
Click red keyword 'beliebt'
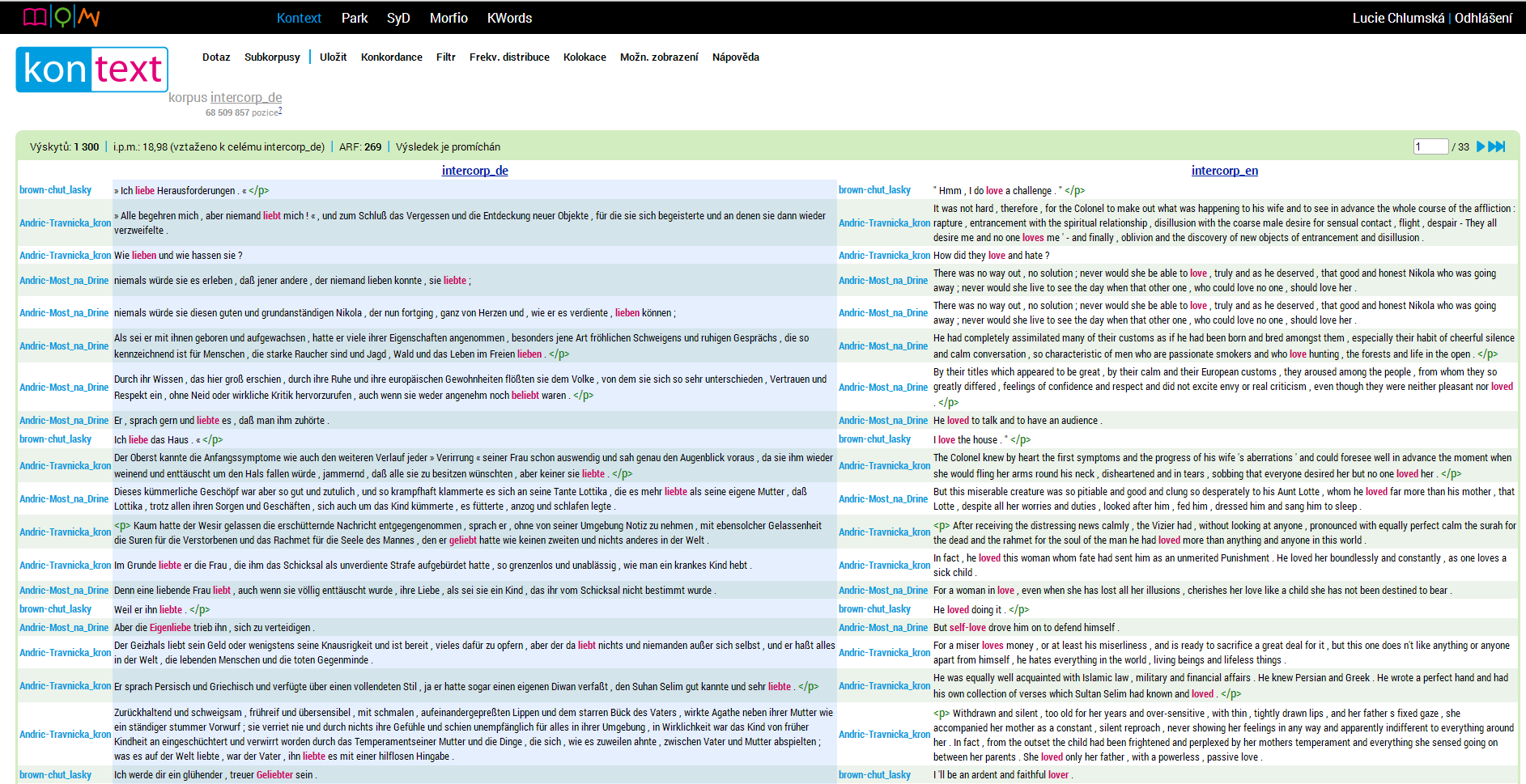[525, 396]
